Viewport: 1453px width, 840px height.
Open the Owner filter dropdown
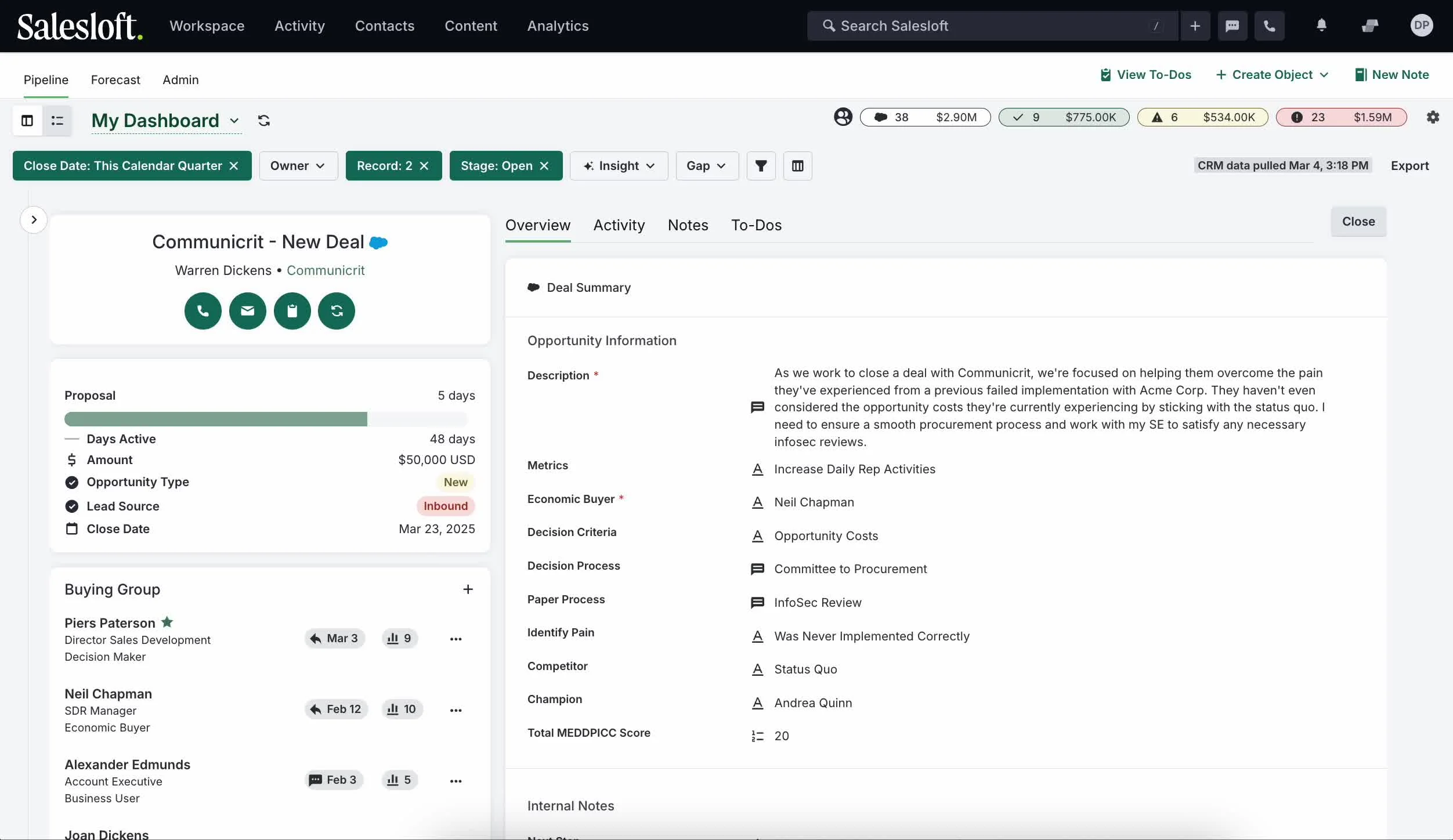click(298, 166)
